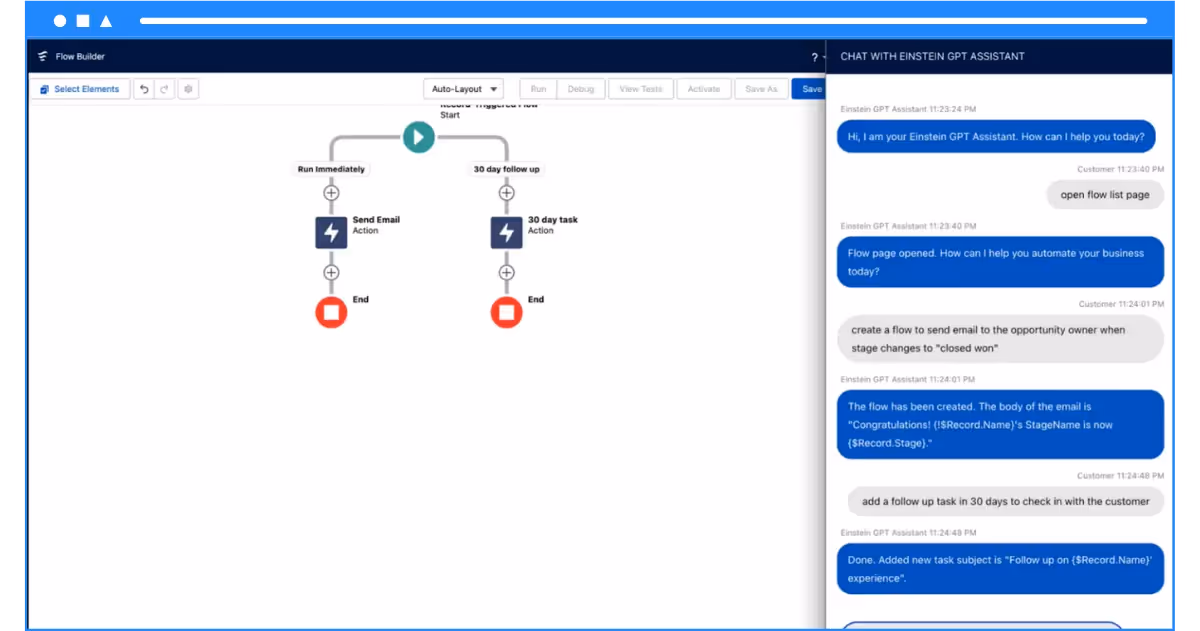
Task: Click the Debug button
Action: click(x=581, y=89)
